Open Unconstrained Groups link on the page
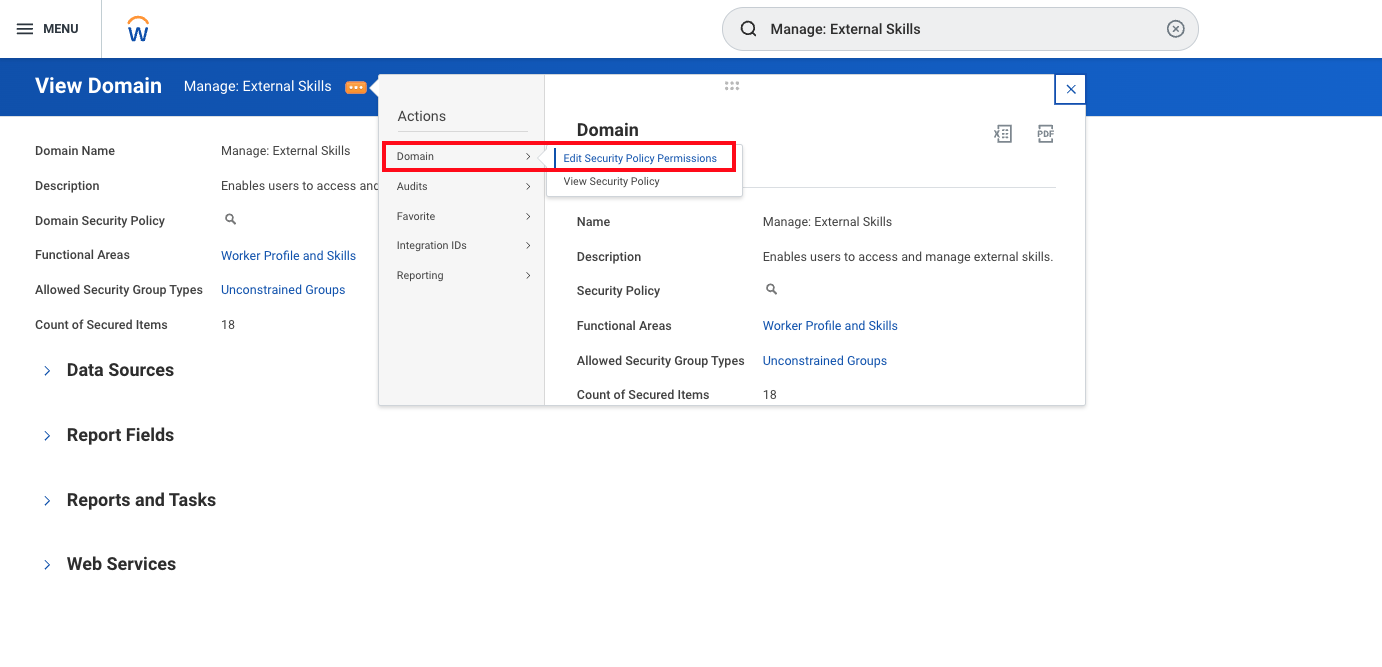Viewport: 1382px width, 667px height. 283,290
